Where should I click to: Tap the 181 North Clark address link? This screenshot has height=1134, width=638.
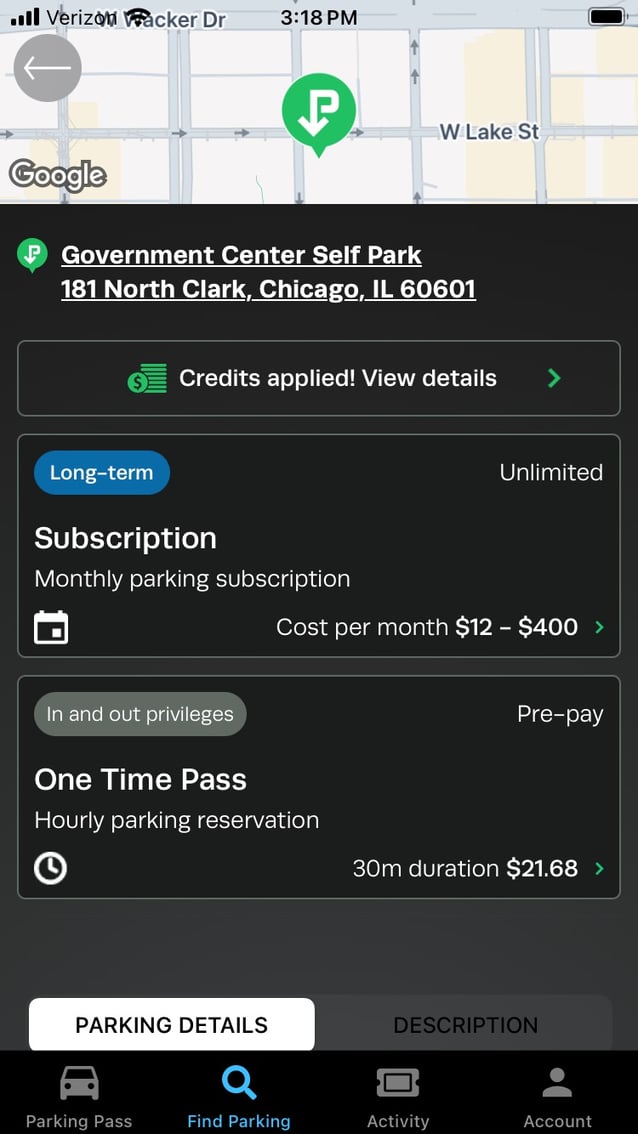[x=268, y=289]
